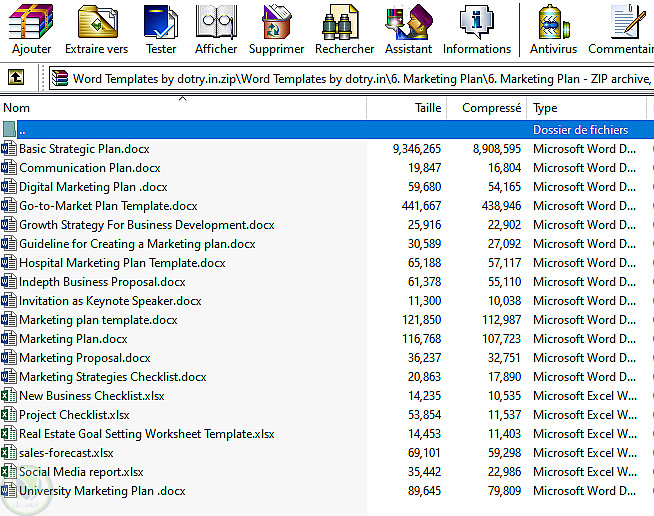Click parent folder icon in '..' row

pyautogui.click(x=9, y=129)
